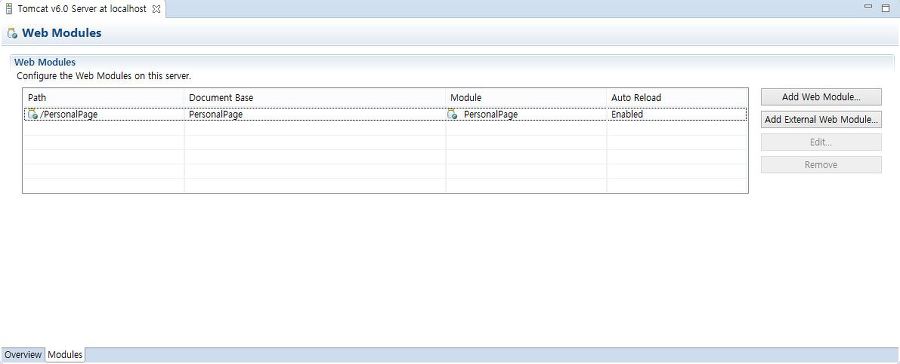Switch to the Overview tab
900x364 pixels.
(23, 355)
